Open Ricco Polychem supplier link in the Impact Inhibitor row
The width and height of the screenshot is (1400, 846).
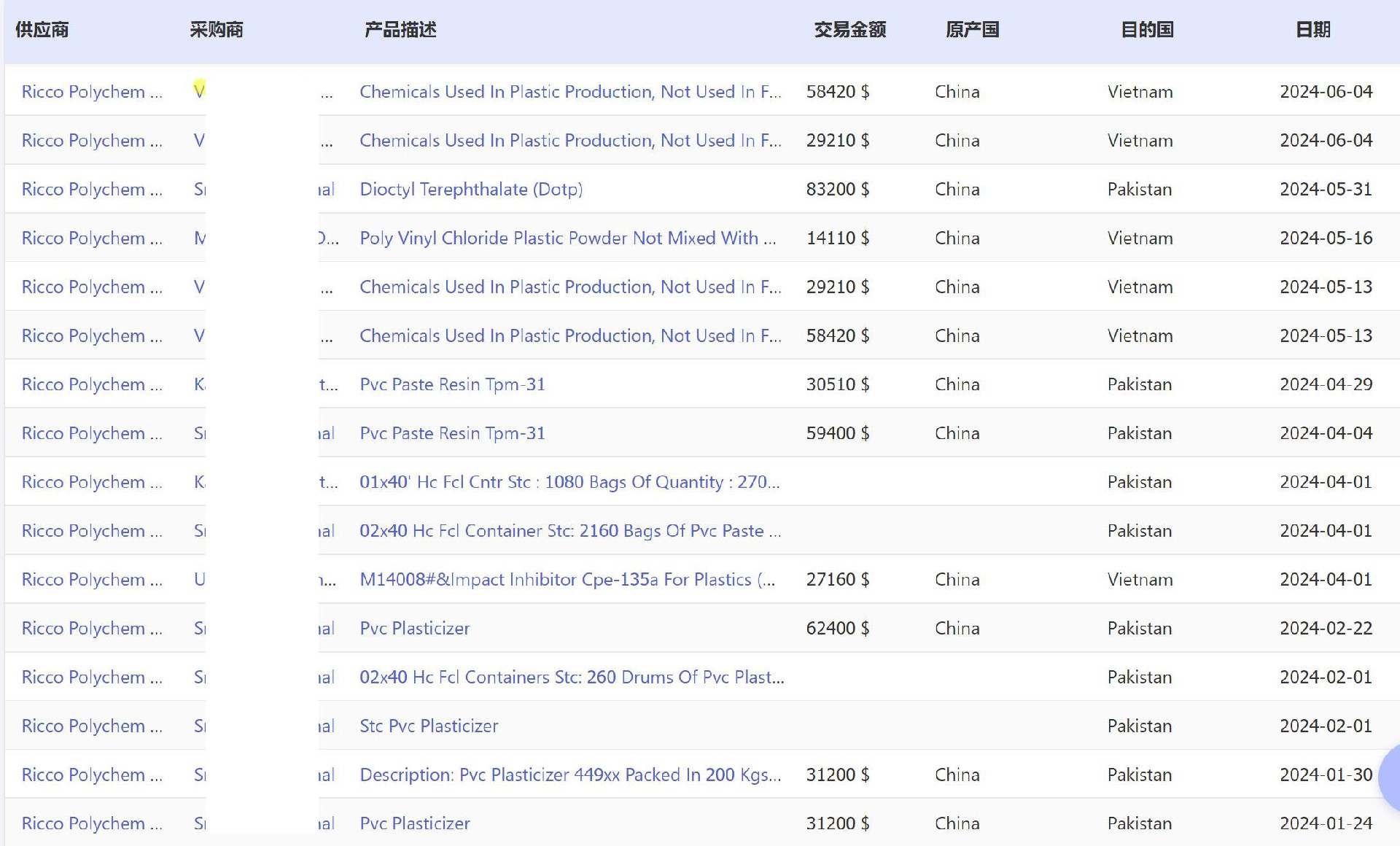[92, 580]
